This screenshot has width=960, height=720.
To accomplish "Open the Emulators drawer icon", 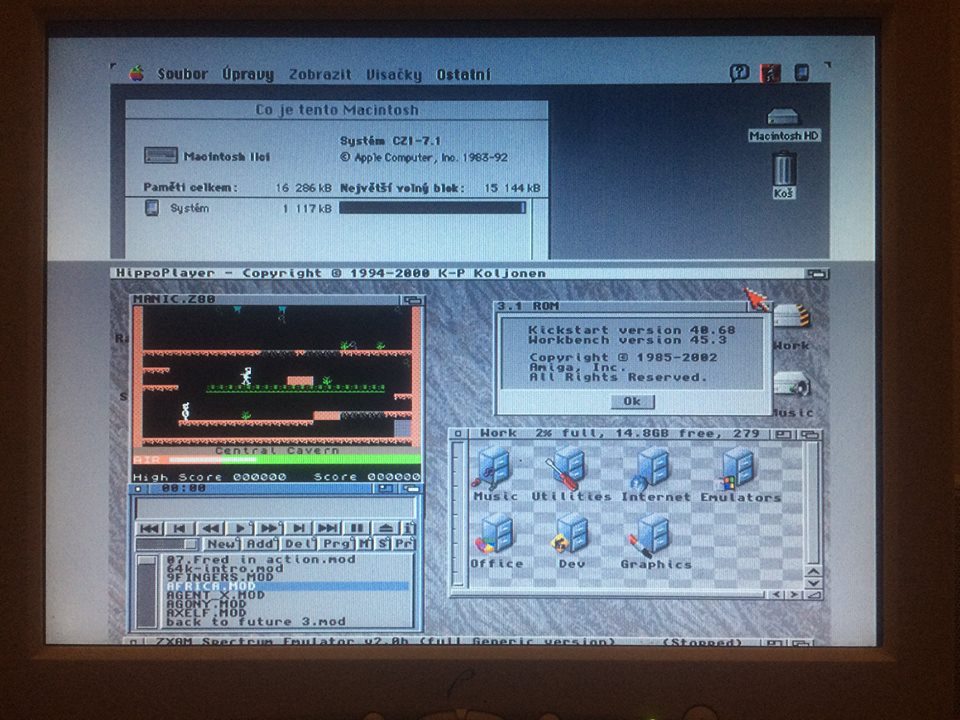I will (x=740, y=468).
